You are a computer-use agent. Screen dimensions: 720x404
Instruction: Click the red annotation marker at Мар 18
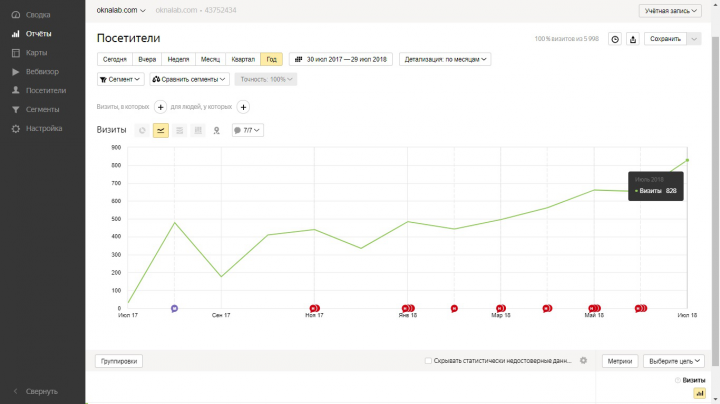pyautogui.click(x=501, y=309)
